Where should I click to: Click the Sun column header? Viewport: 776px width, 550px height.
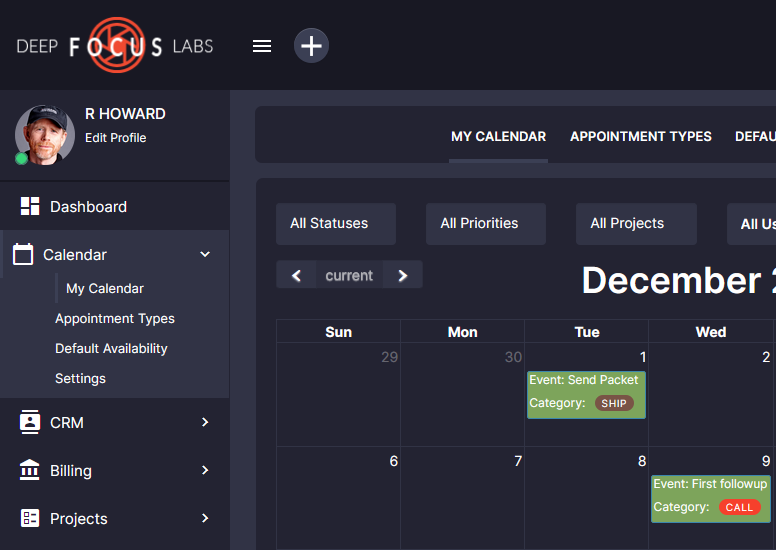click(x=339, y=332)
